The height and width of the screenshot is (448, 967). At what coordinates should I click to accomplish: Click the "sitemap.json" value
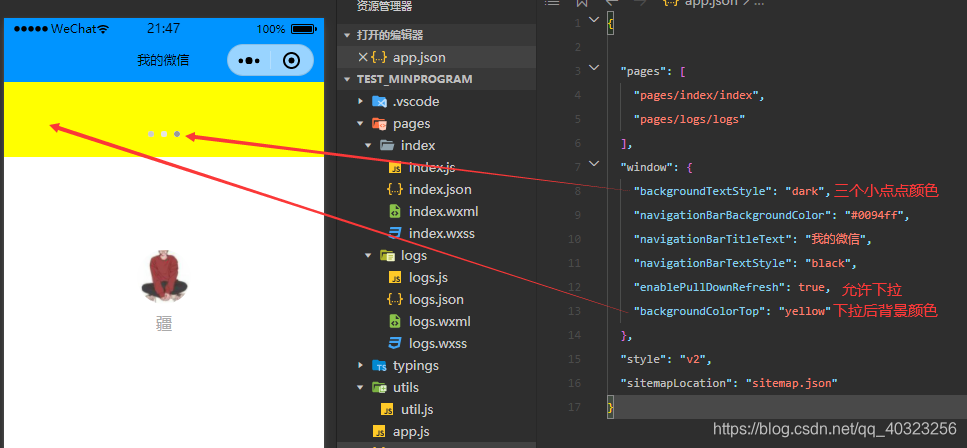coord(791,383)
